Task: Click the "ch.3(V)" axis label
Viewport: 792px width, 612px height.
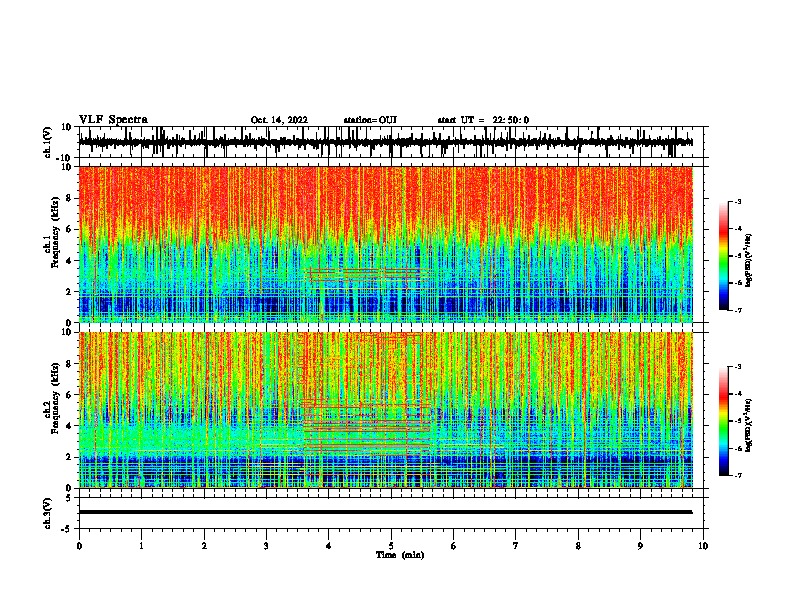Action: click(x=47, y=513)
